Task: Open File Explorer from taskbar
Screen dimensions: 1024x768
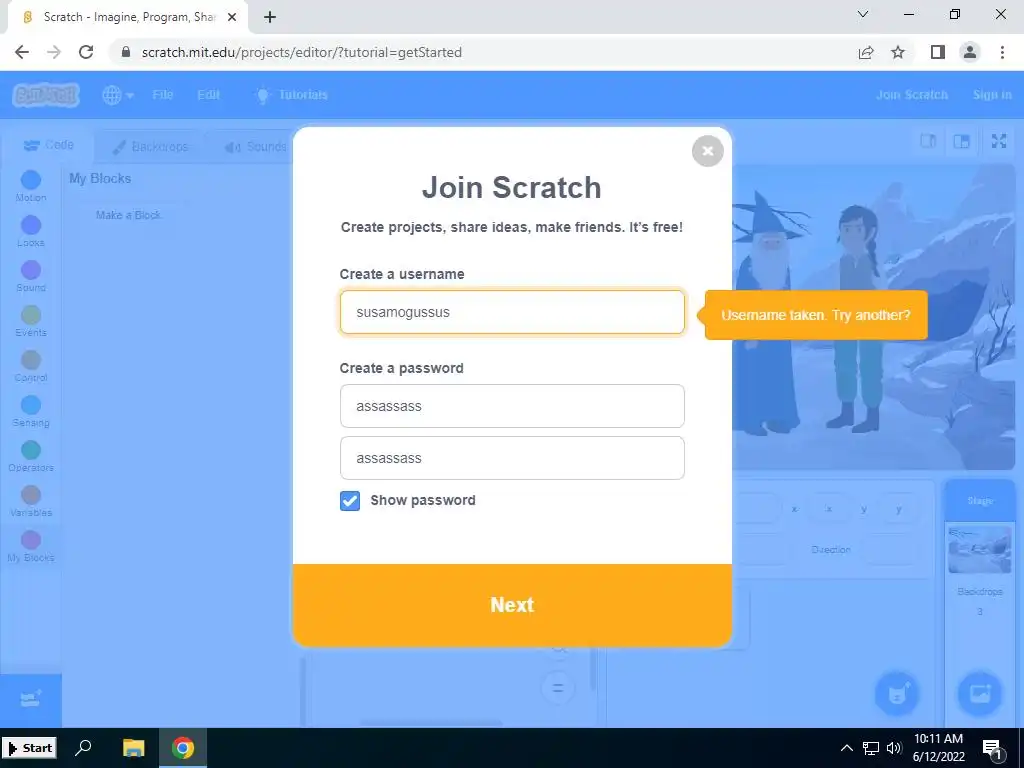Action: click(x=133, y=748)
